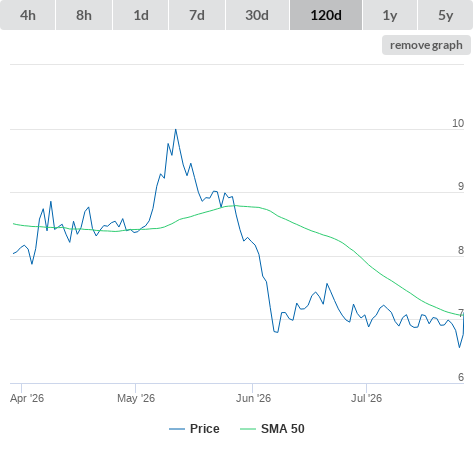This screenshot has width=474, height=455.
Task: Open the 7d chart range
Action: [197, 15]
